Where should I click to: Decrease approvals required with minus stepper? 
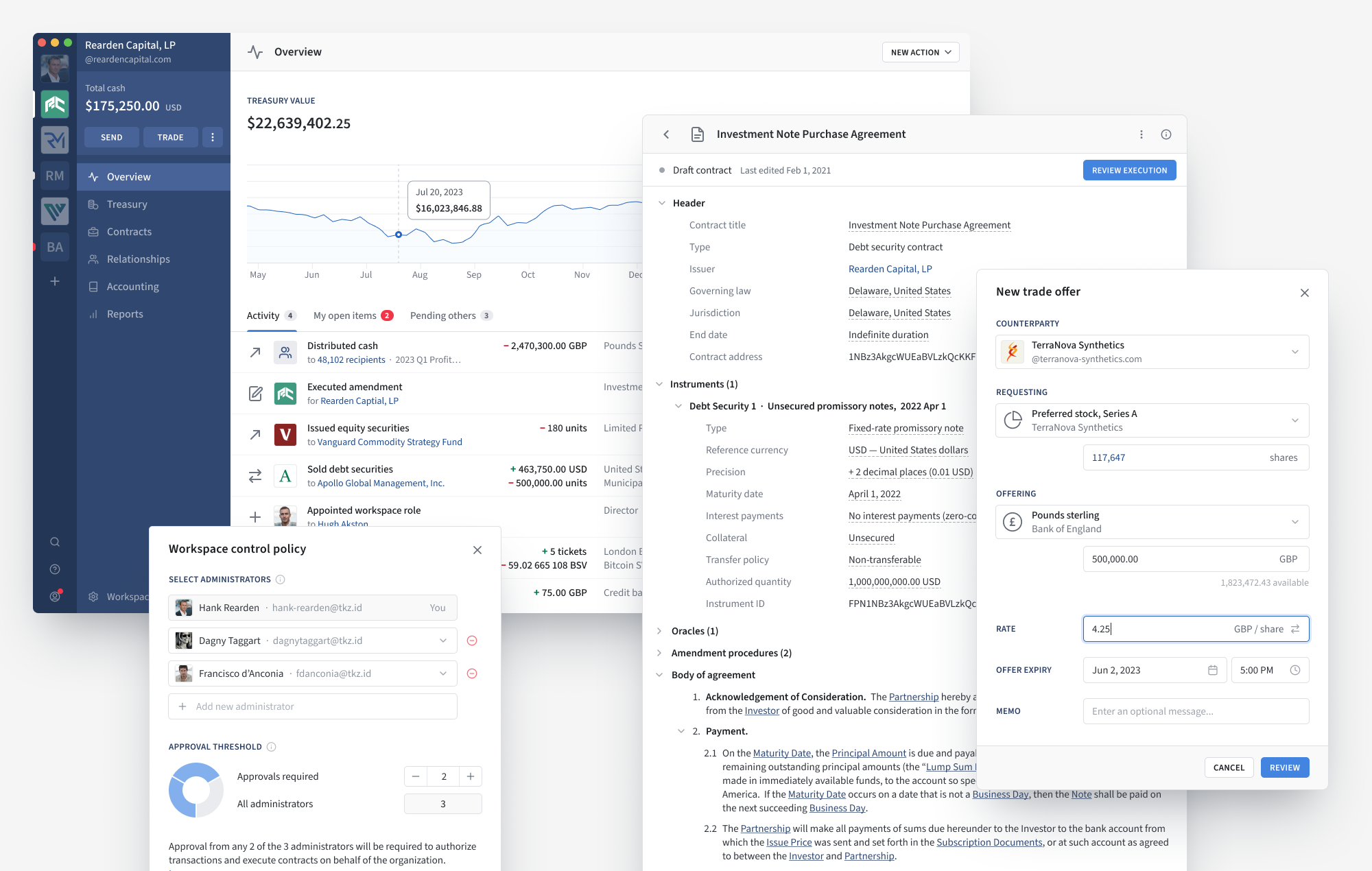tap(416, 776)
